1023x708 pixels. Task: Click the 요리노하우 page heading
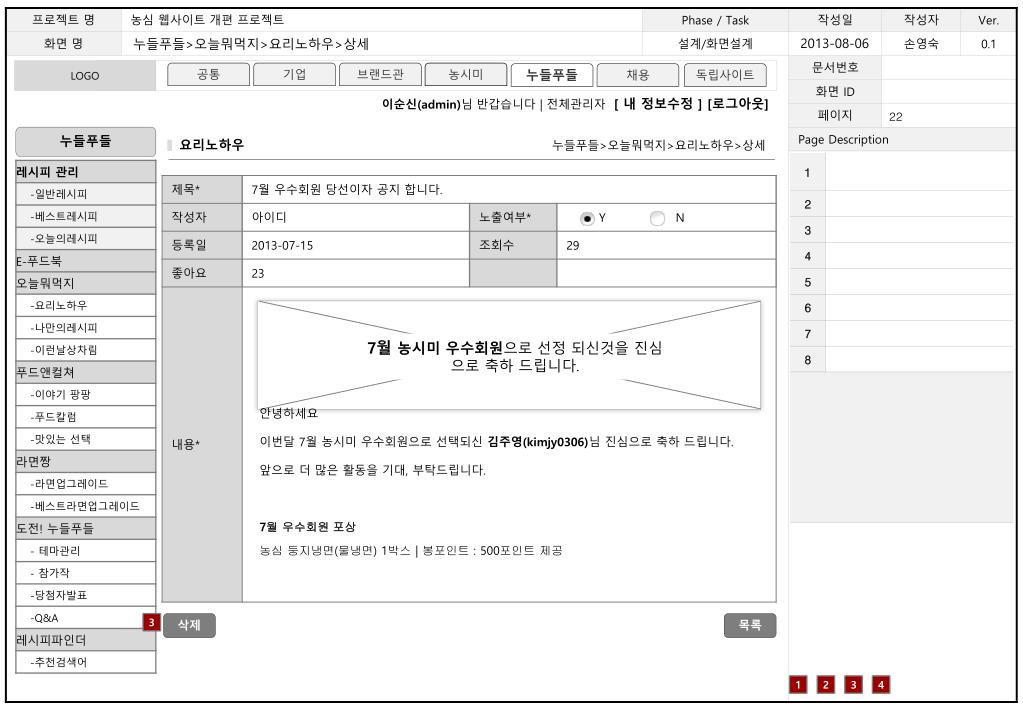211,145
